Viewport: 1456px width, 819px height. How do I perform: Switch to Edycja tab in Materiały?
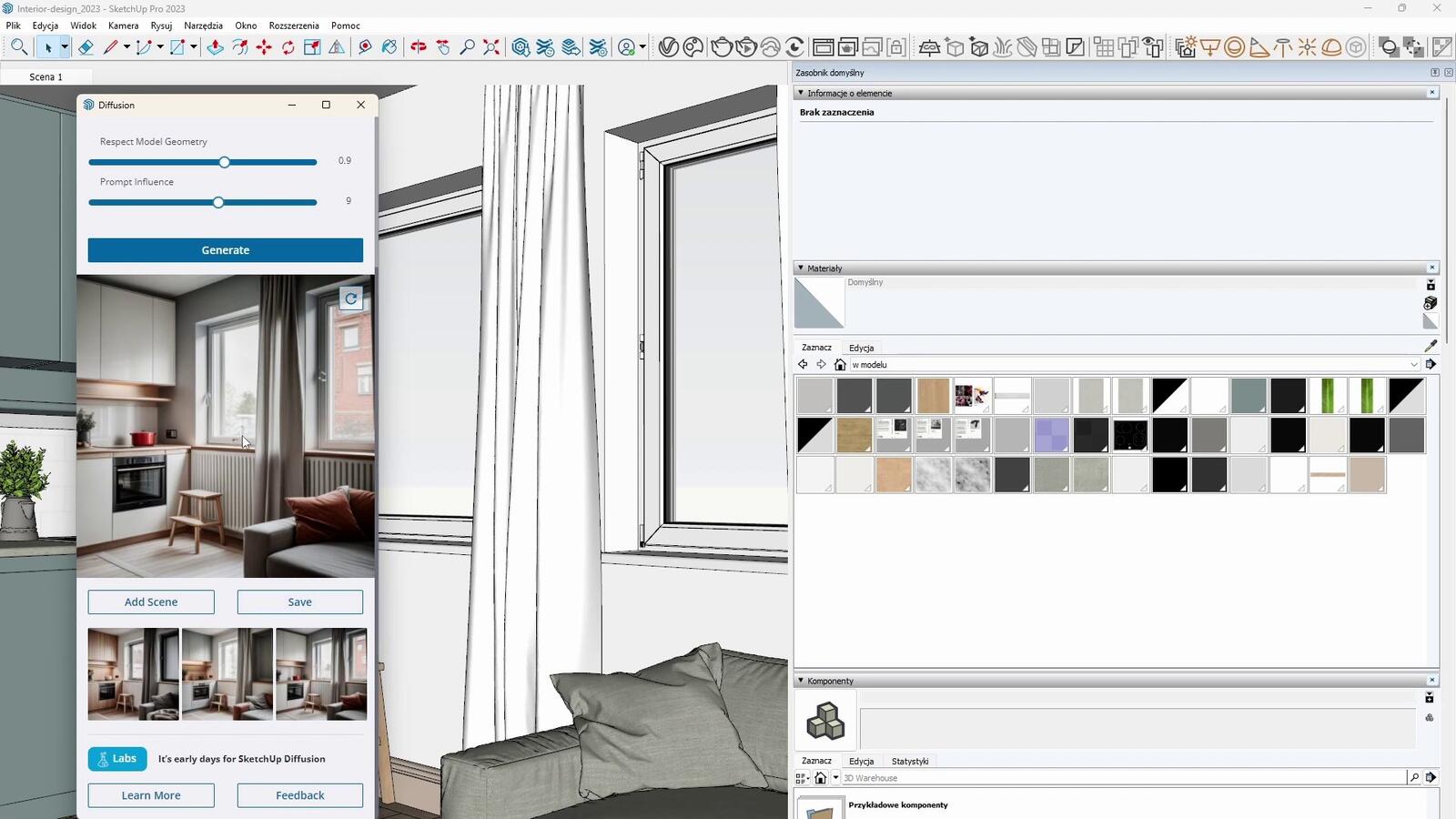tap(861, 348)
